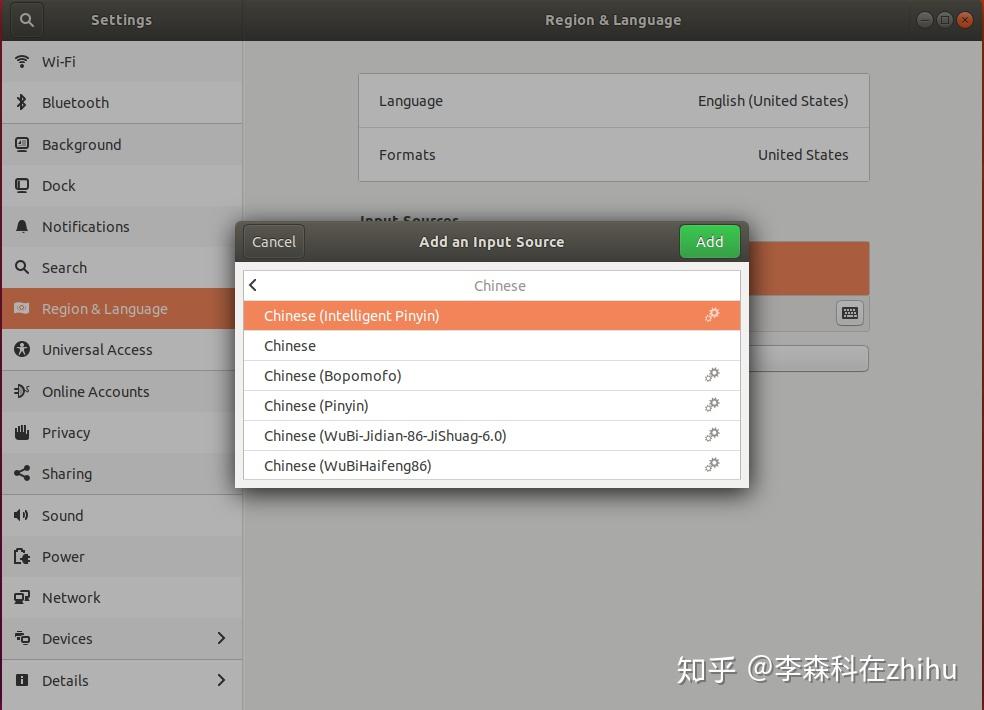Open preferences gear for Chinese (Intelligent Pinyin)
Image resolution: width=984 pixels, height=710 pixels.
click(712, 315)
